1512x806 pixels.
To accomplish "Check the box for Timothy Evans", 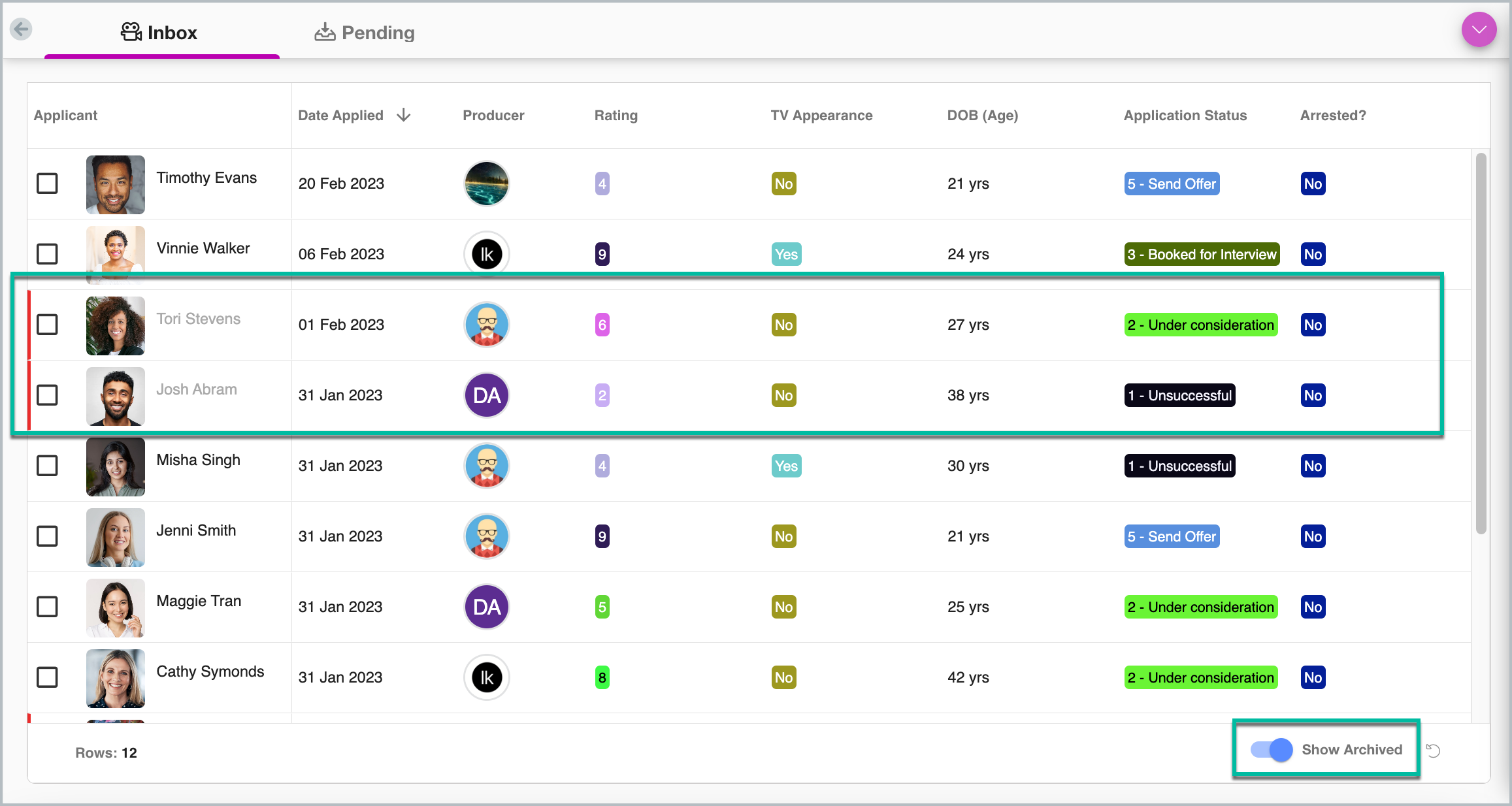I will point(47,184).
